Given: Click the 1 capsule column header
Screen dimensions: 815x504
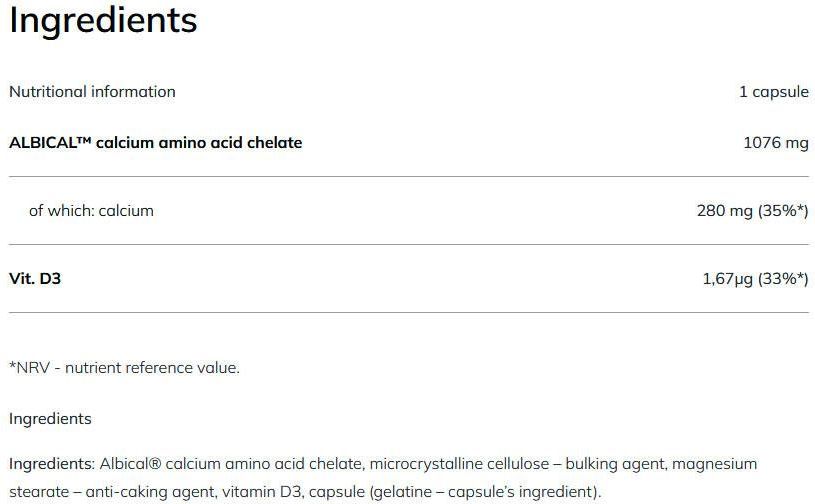Looking at the screenshot, I should 773,92.
